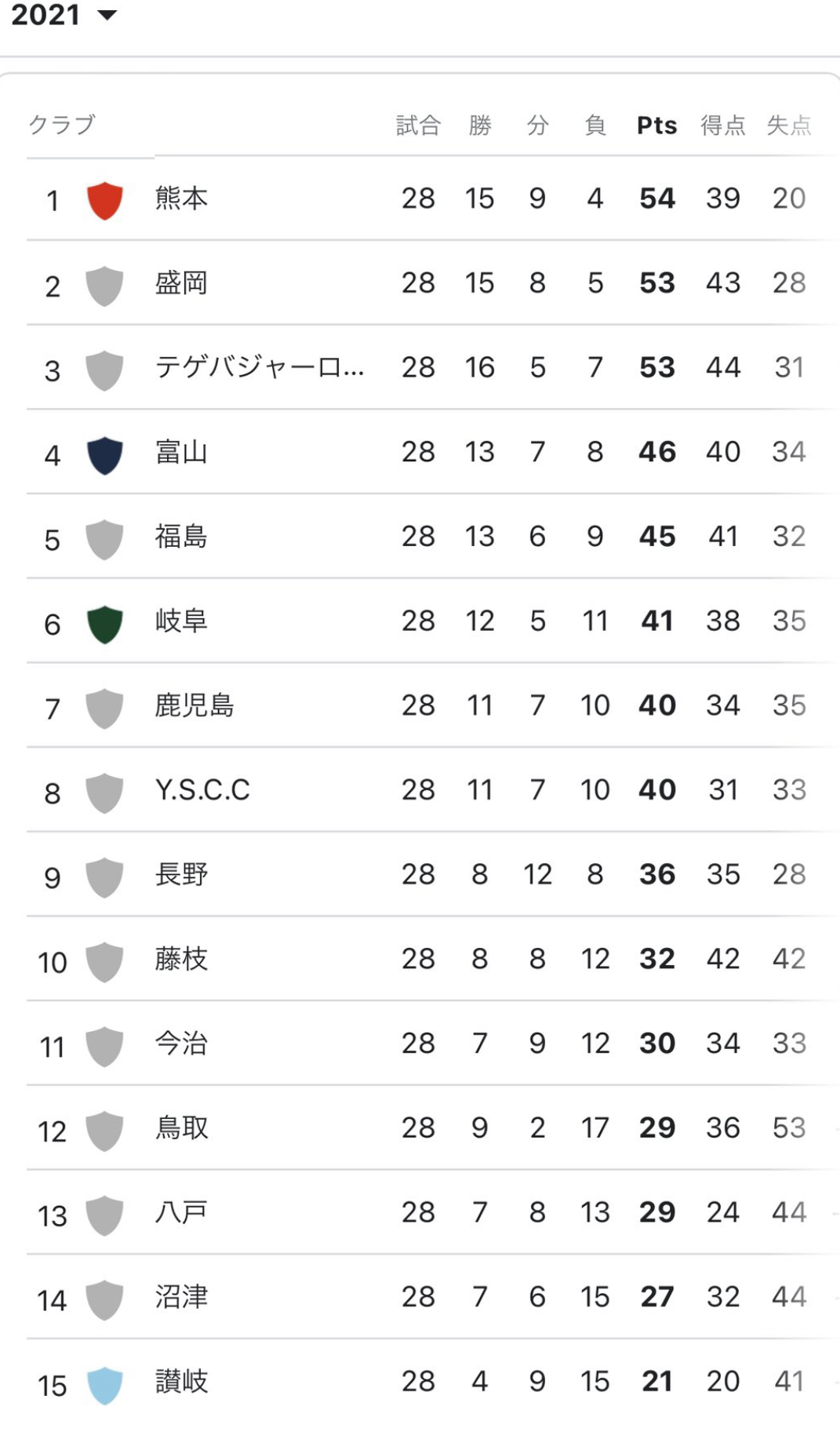
Task: Click the 得点 column header
Action: (722, 126)
